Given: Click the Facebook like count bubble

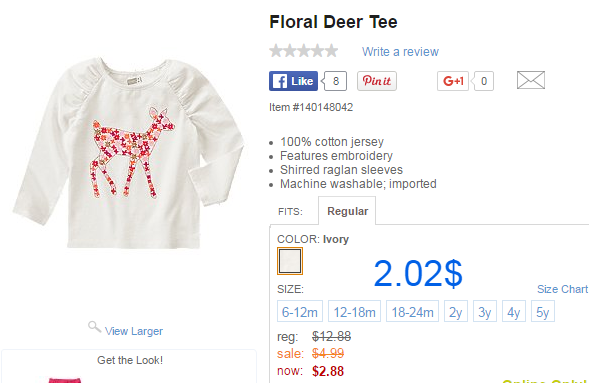Looking at the screenshot, I should click(x=335, y=81).
